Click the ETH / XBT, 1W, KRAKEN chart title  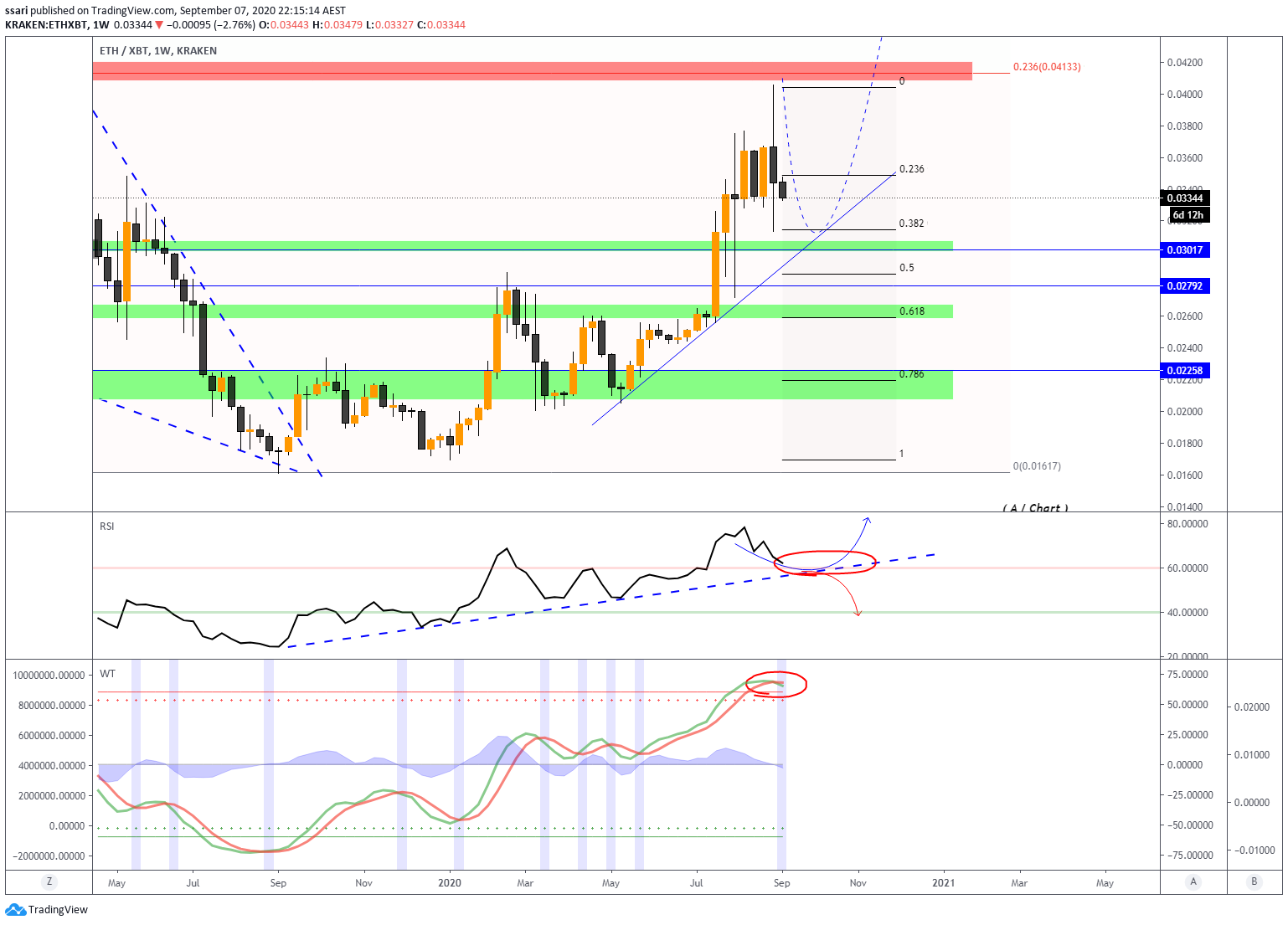coord(158,51)
